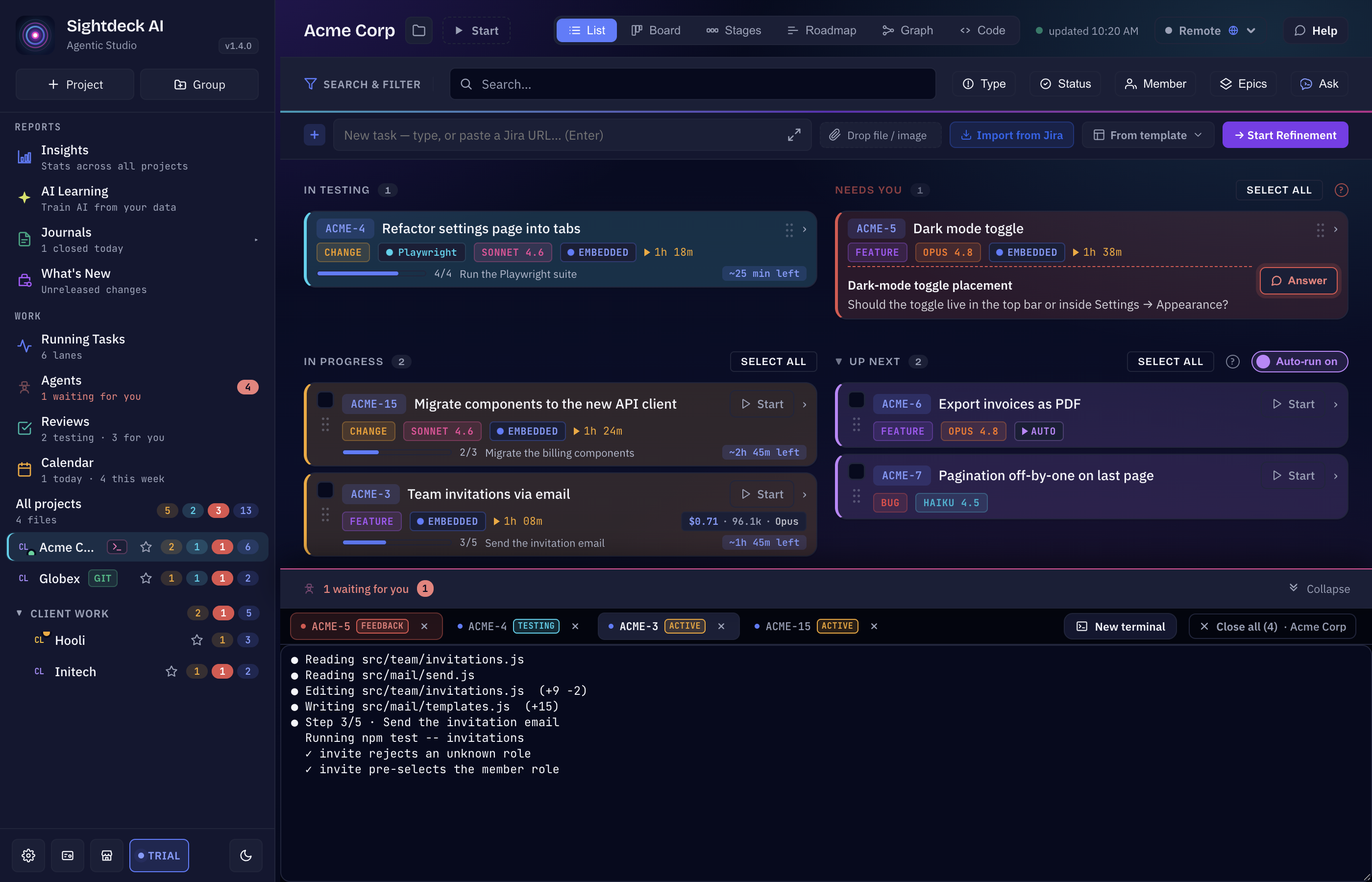Expand the new task input to fullscreen
1372x882 pixels.
pos(794,135)
